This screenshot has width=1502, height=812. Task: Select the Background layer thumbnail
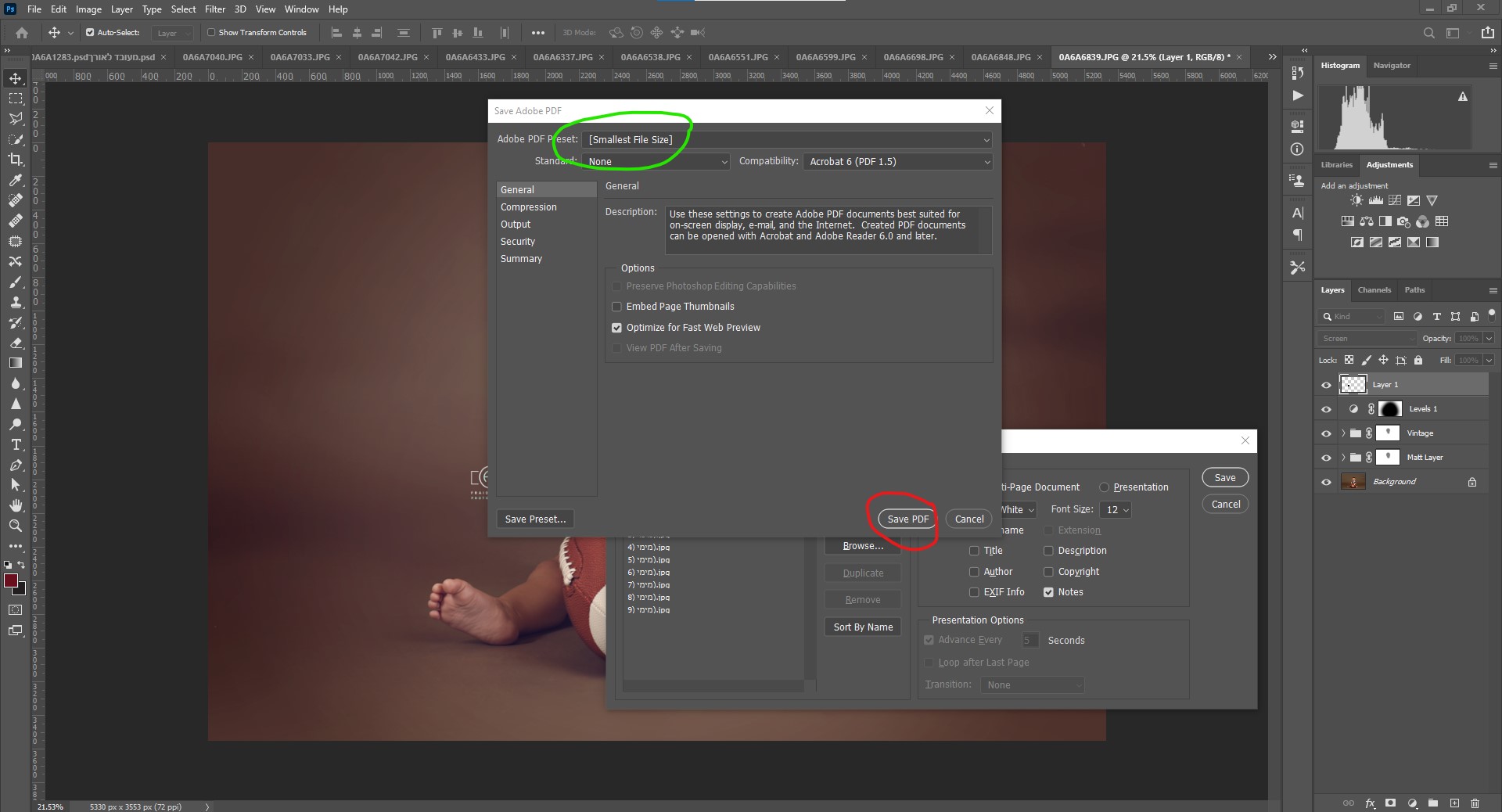coord(1353,482)
